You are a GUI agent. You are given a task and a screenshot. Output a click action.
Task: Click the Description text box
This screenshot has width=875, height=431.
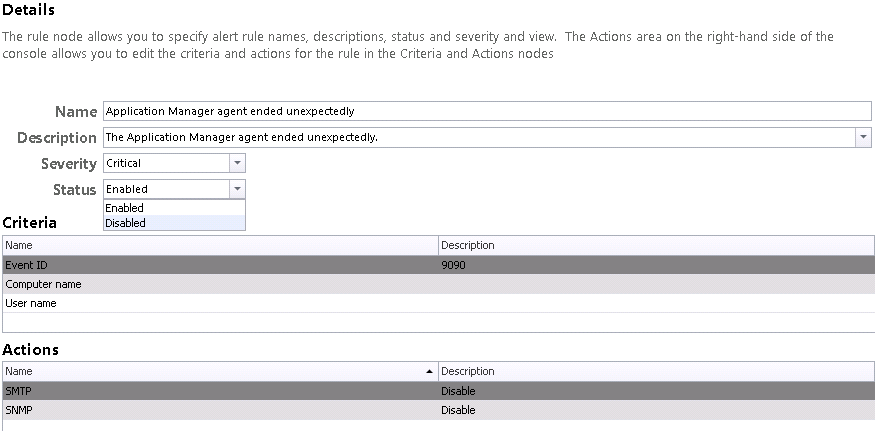tap(479, 137)
